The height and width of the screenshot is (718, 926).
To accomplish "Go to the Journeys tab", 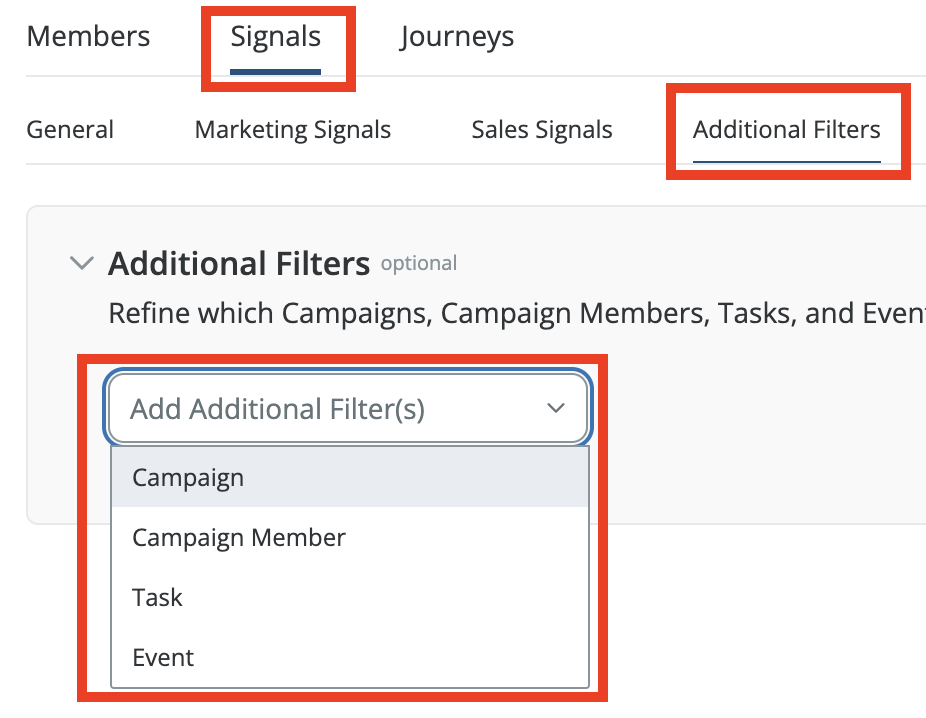I will [457, 38].
